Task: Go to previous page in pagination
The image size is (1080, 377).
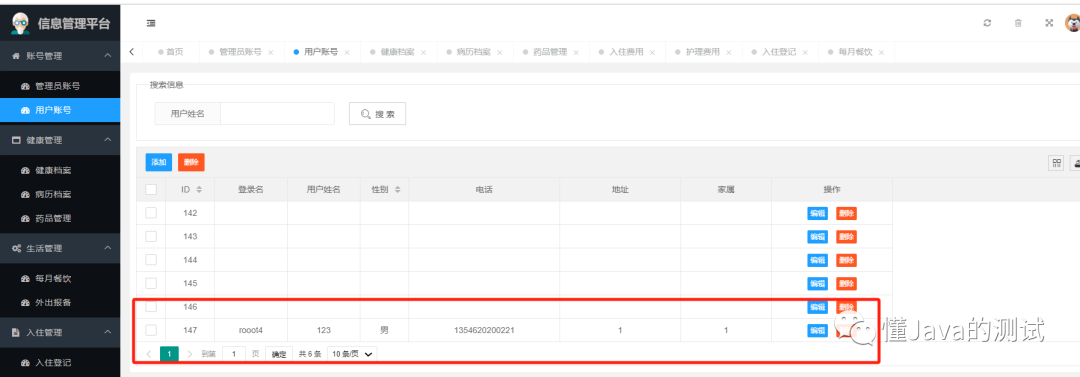Action: (149, 354)
